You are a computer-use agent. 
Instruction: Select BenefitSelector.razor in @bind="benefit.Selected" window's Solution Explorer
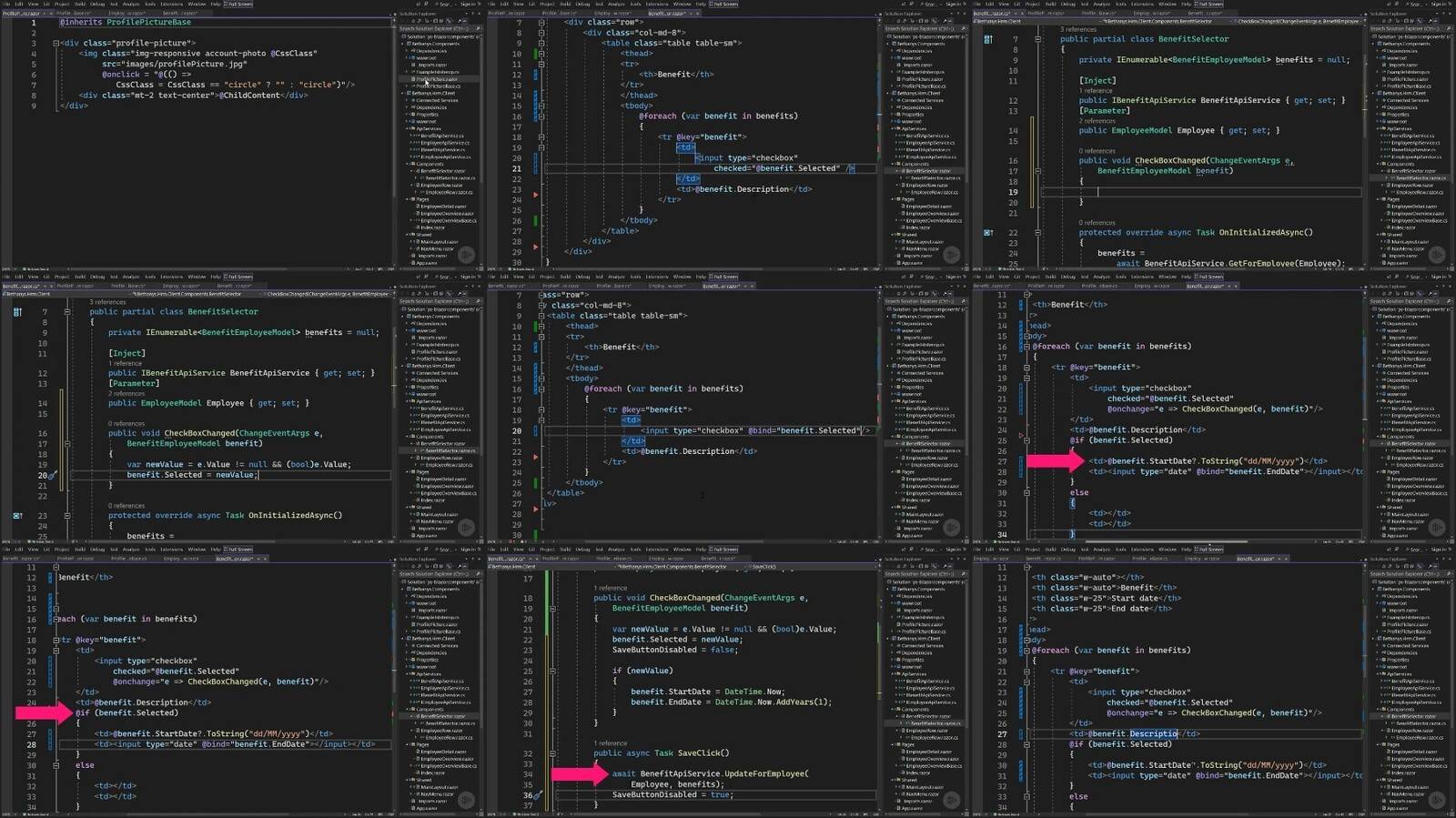point(927,444)
